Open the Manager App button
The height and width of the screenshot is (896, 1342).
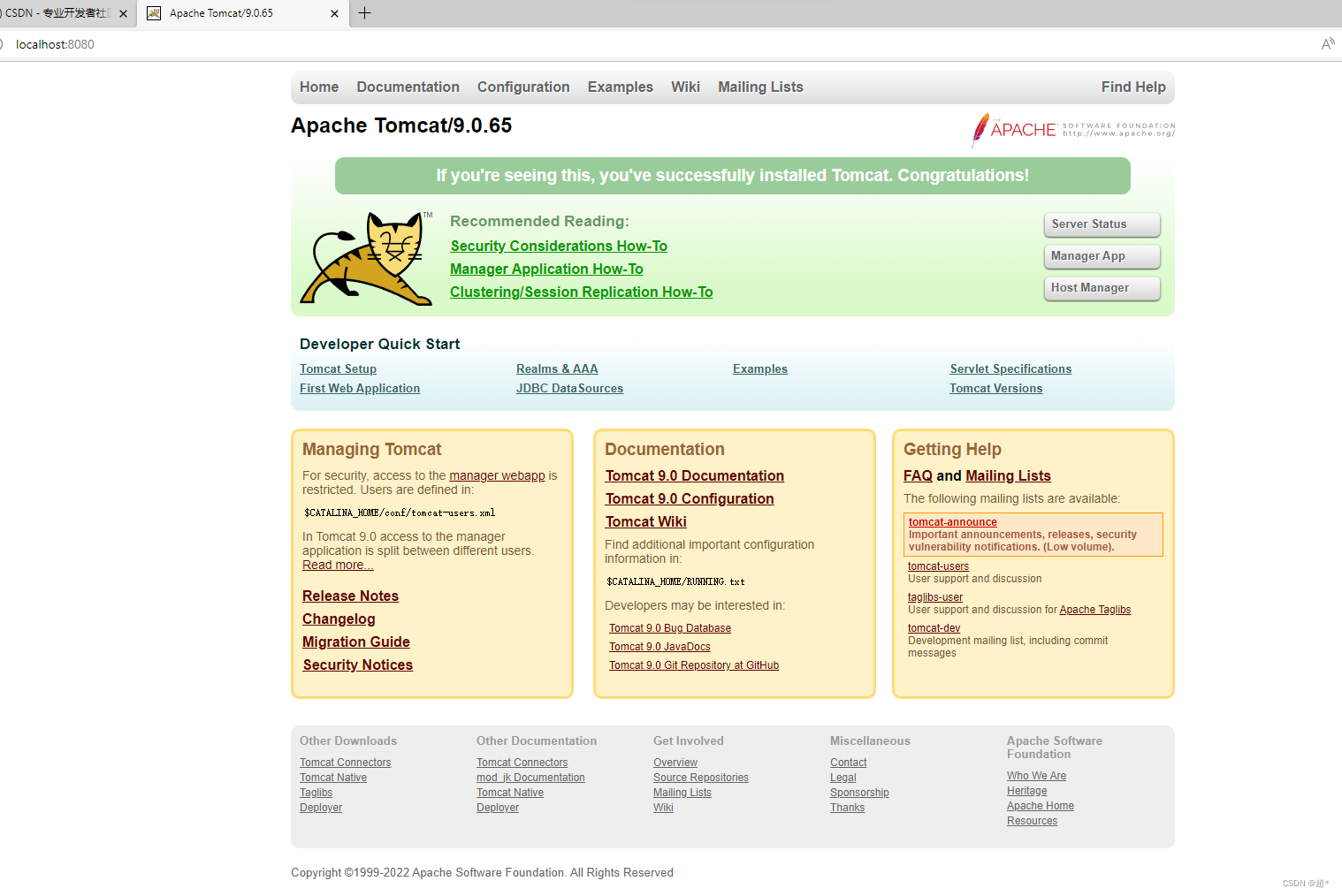(1102, 256)
